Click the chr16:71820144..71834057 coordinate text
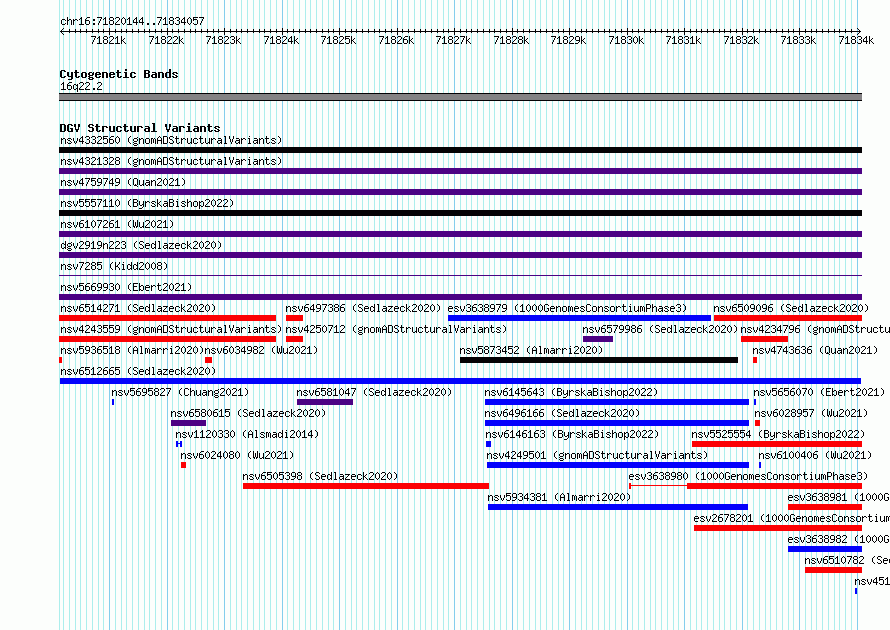This screenshot has height=630, width=890. 132,21
